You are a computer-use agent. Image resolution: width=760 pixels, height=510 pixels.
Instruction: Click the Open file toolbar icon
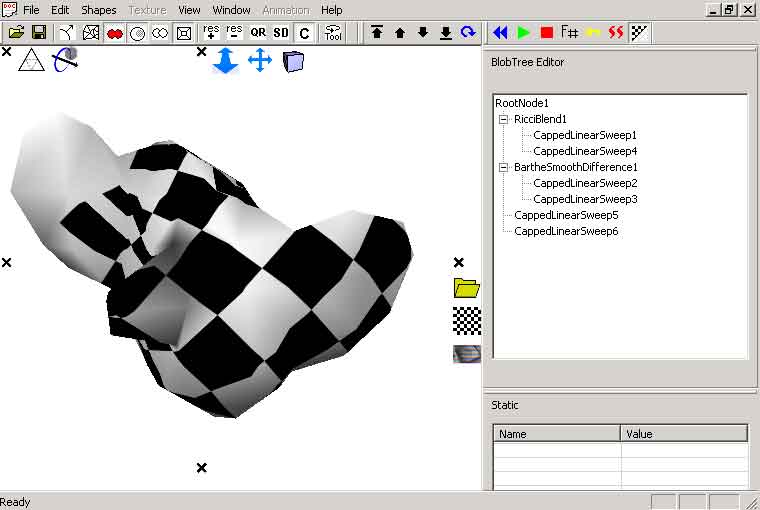click(x=16, y=33)
